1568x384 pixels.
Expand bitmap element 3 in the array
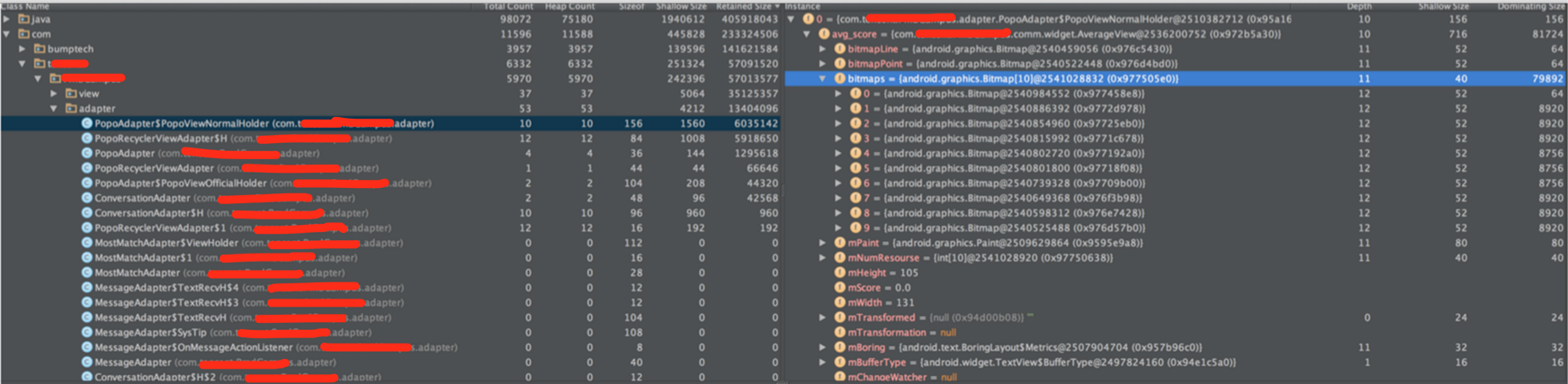(838, 138)
